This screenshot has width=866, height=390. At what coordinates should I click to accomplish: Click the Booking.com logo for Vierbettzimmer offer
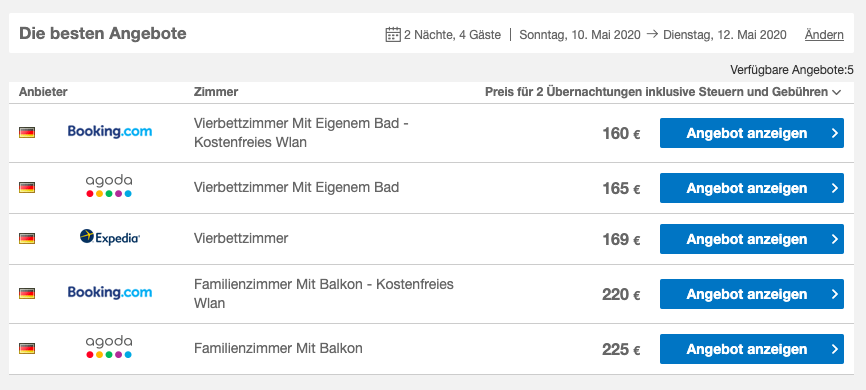tap(110, 131)
